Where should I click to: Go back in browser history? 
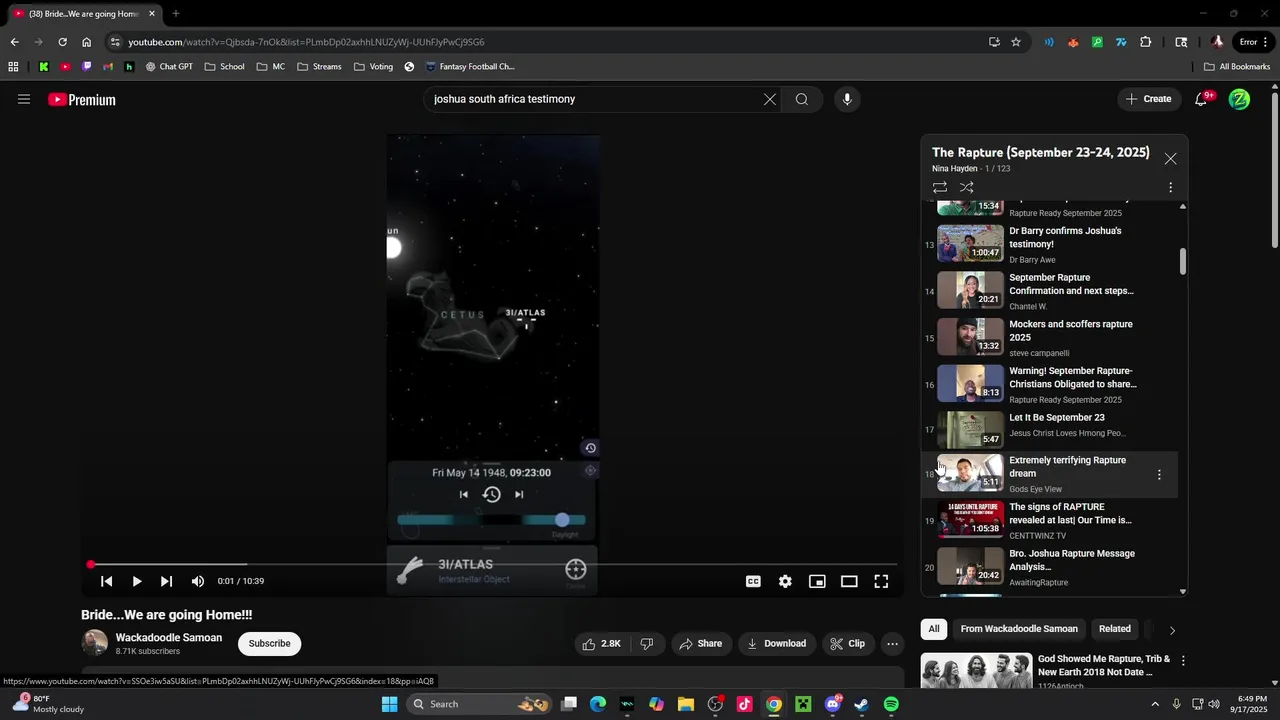pos(14,42)
